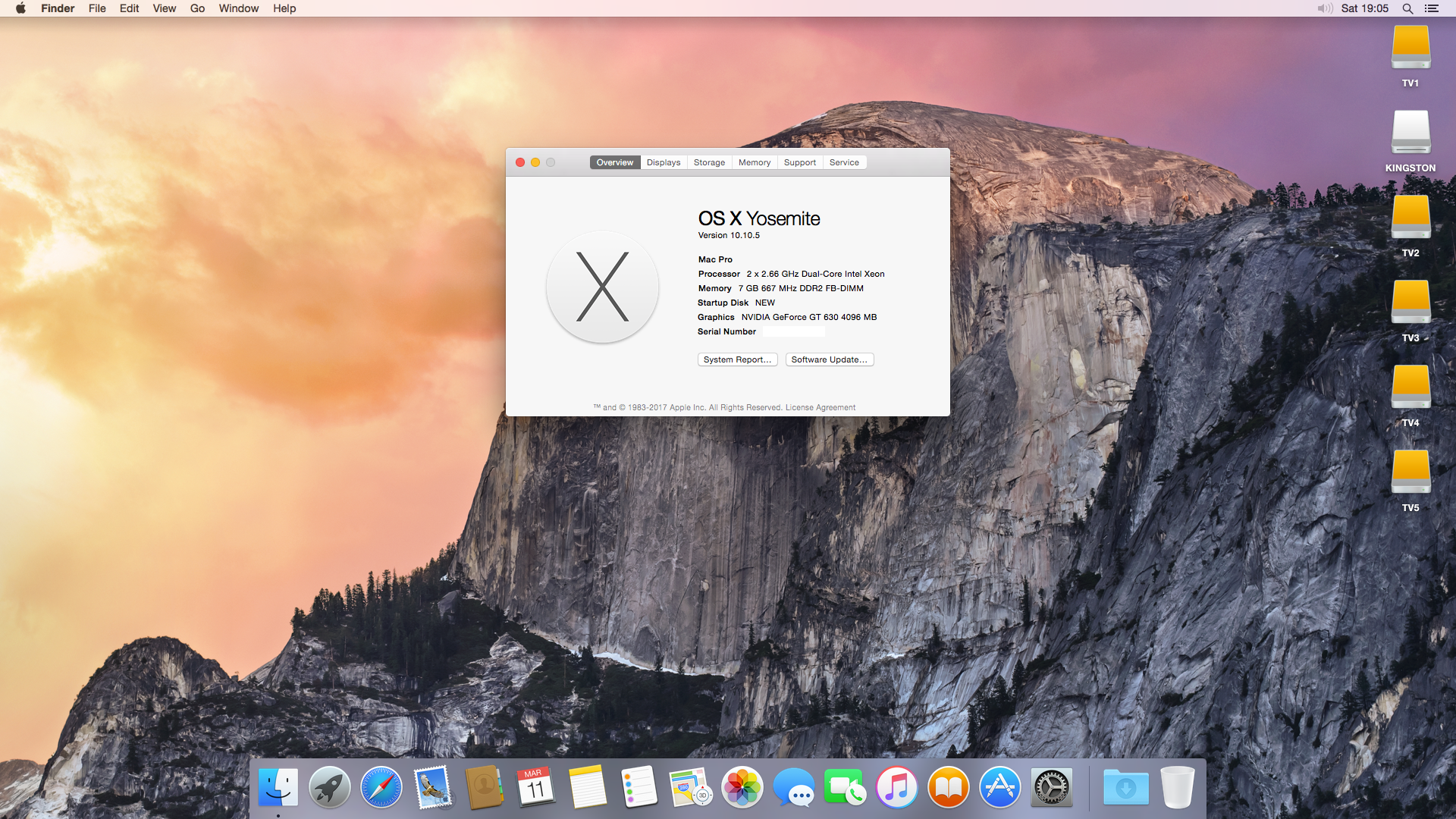
Task: Open the Photos app in Dock
Action: pos(742,788)
